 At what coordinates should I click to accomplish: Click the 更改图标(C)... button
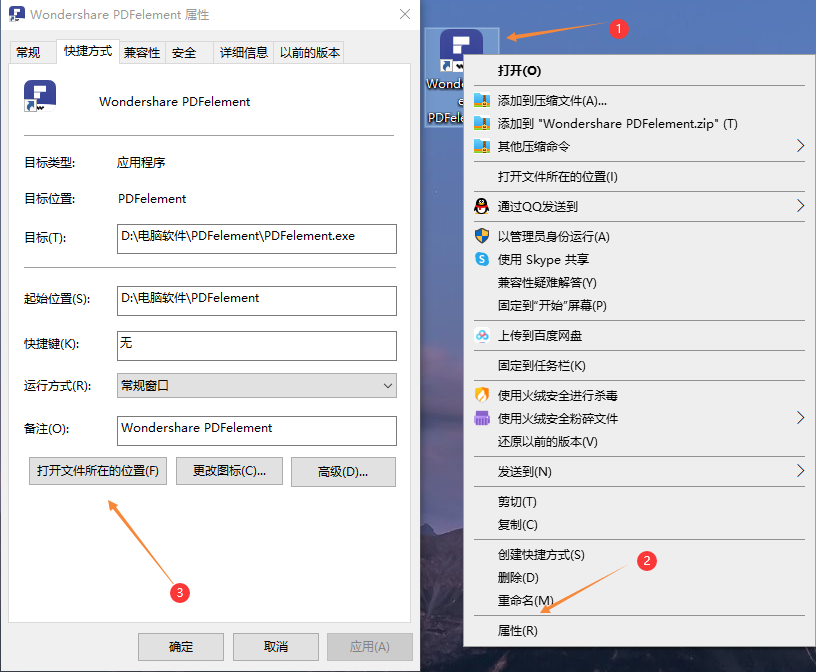(230, 471)
